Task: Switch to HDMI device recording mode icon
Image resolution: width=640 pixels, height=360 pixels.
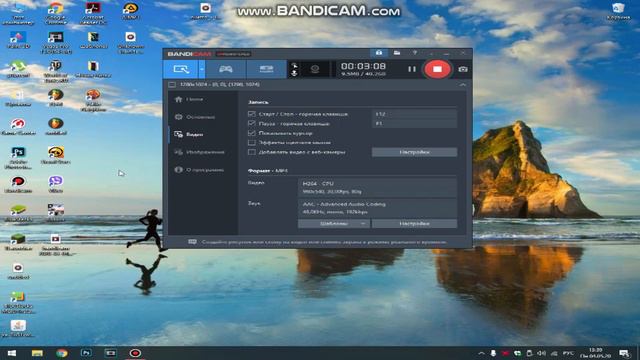Action: [266, 69]
